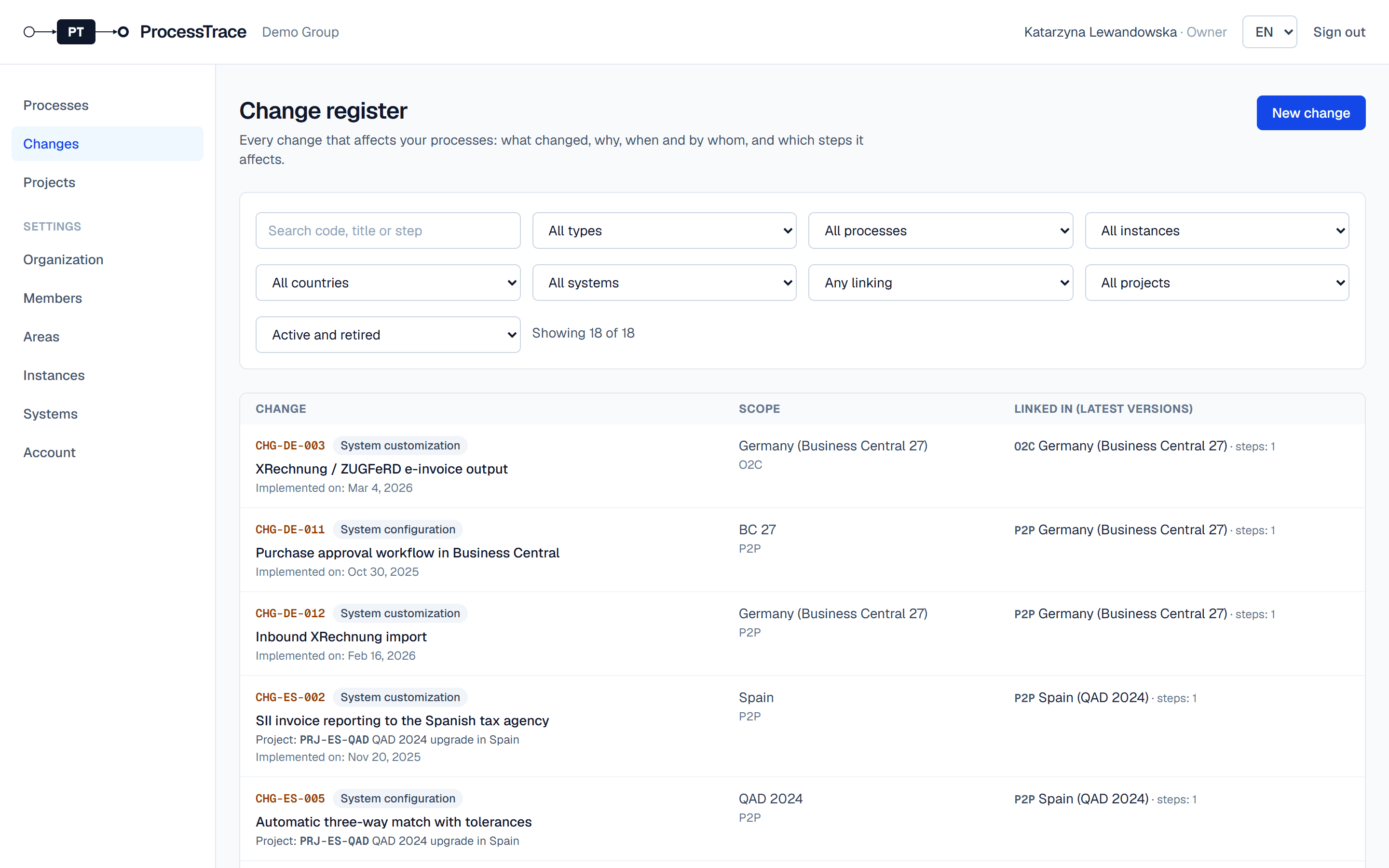Click the System configuration tag on CHG-ES-005
1389x868 pixels.
point(397,798)
